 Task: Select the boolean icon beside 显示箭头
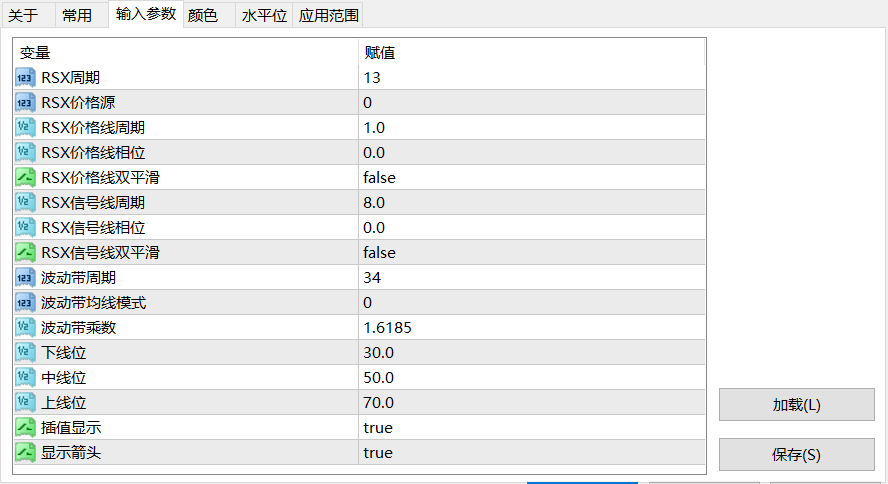tap(25, 453)
